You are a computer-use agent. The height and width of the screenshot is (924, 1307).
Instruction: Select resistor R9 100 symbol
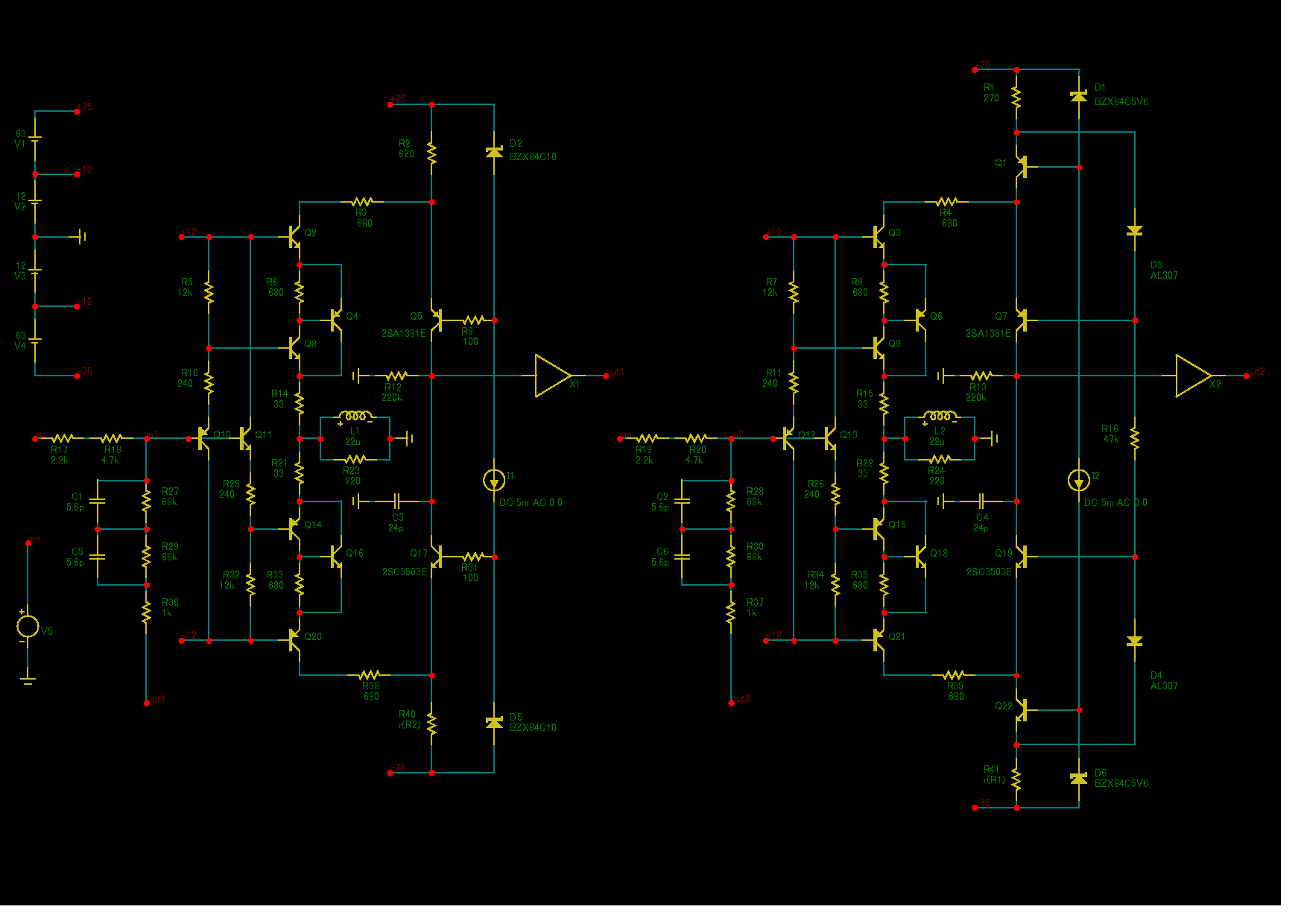point(473,320)
